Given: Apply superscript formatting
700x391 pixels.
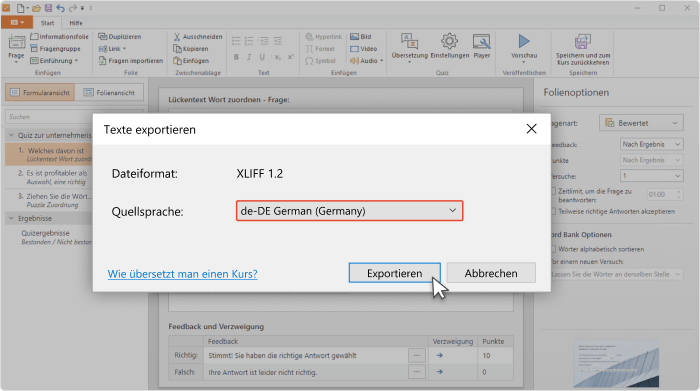Looking at the screenshot, I should [291, 57].
